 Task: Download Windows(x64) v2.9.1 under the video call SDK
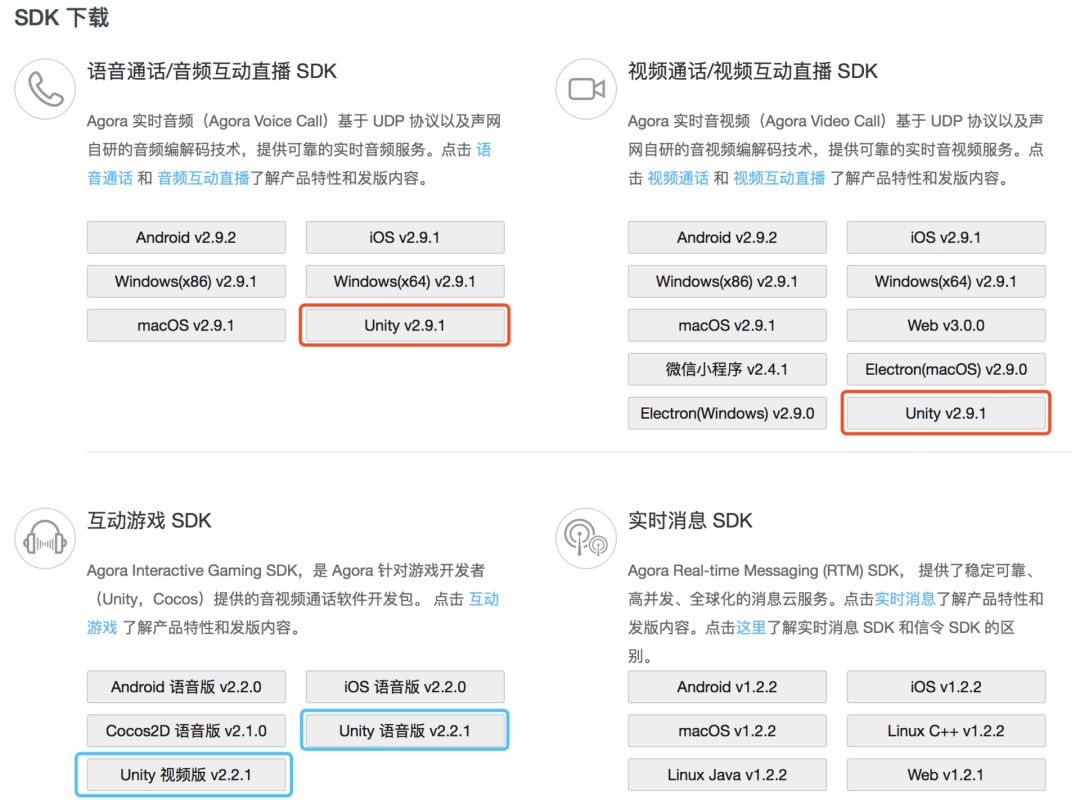pos(946,282)
